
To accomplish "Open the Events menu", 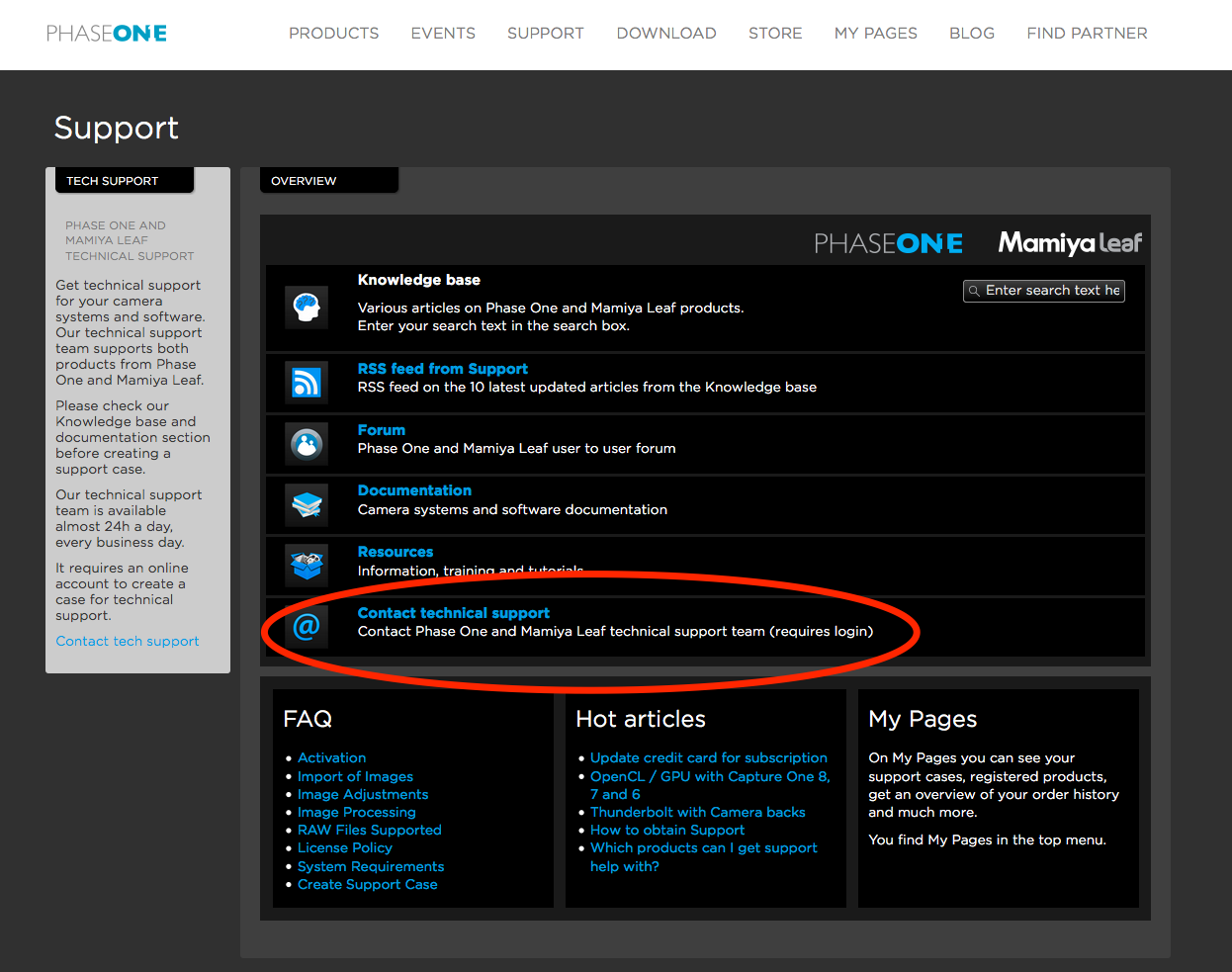I will point(443,34).
